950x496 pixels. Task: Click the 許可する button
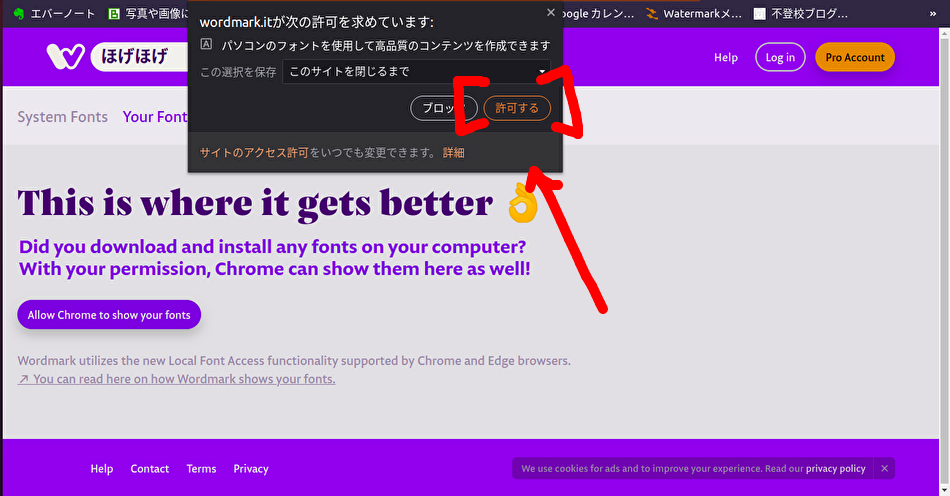517,108
